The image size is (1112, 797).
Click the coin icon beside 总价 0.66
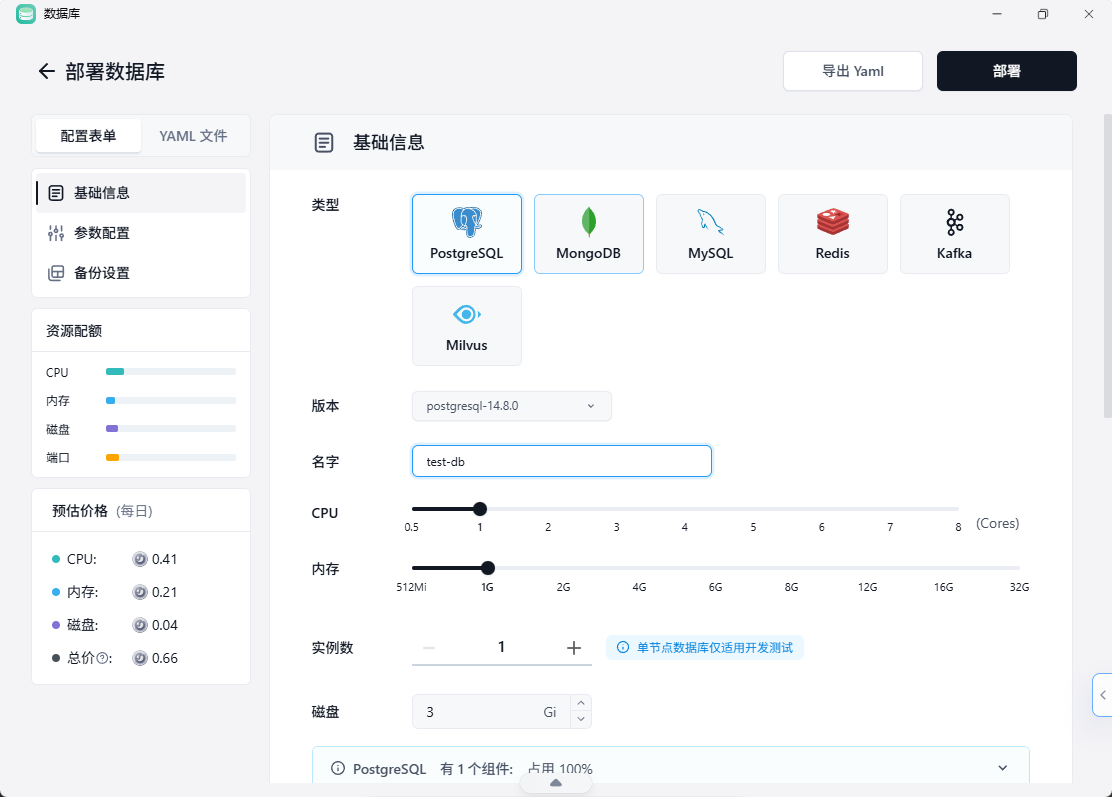click(140, 658)
